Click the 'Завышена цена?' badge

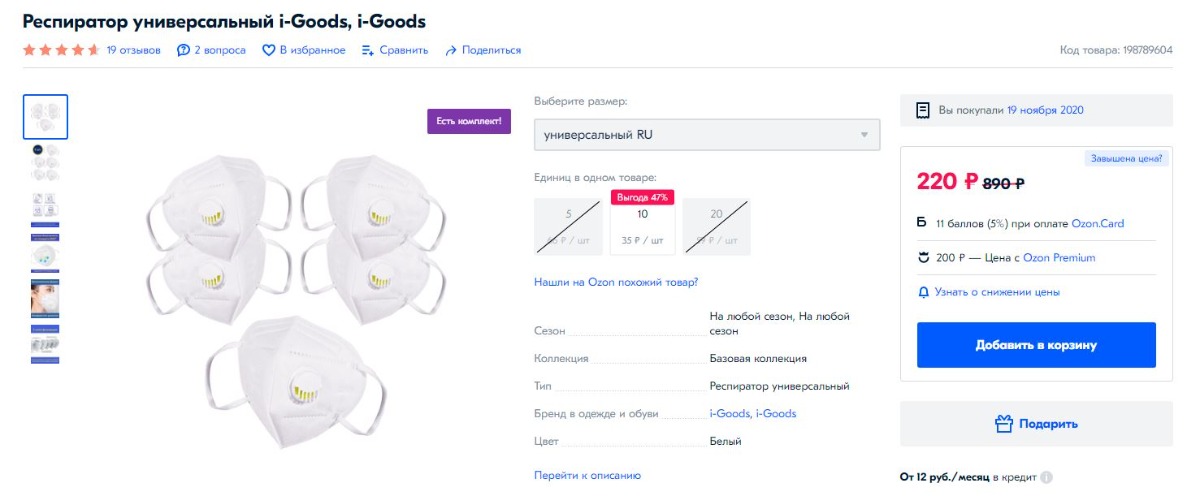coord(1125,158)
